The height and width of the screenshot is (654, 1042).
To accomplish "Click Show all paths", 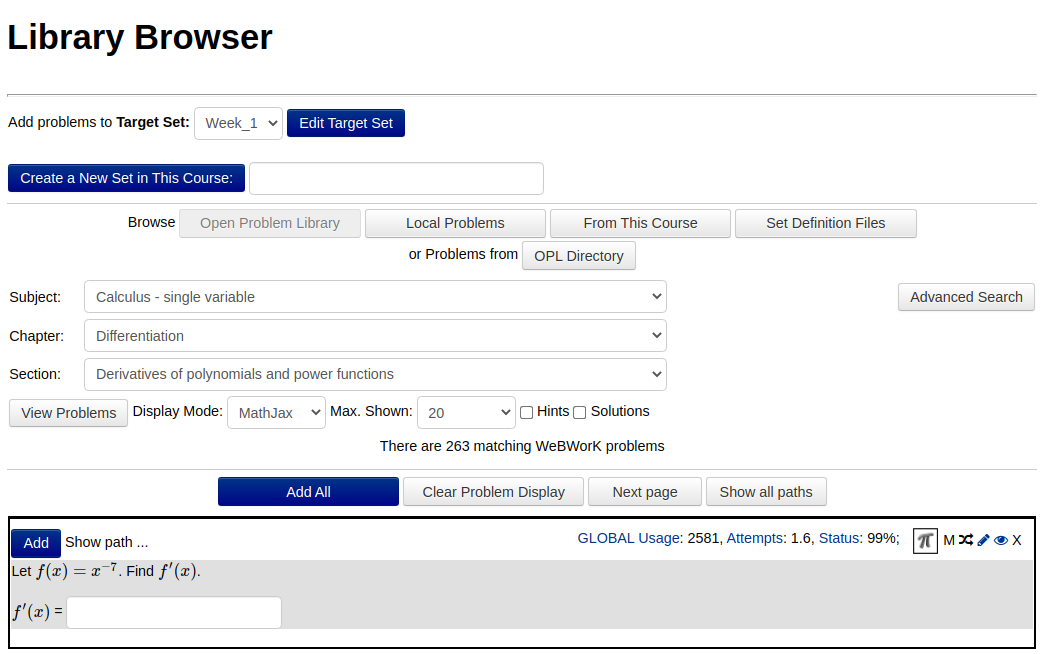I will [766, 492].
